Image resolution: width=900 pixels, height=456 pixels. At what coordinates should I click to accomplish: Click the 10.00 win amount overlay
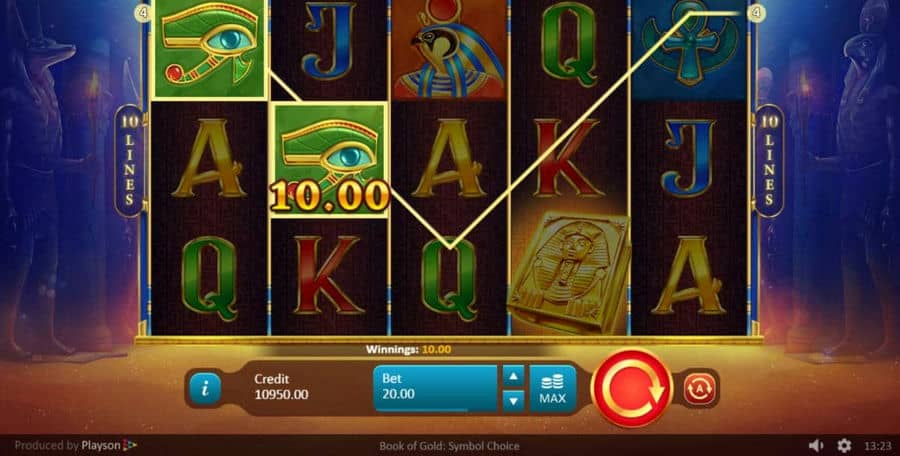point(329,196)
